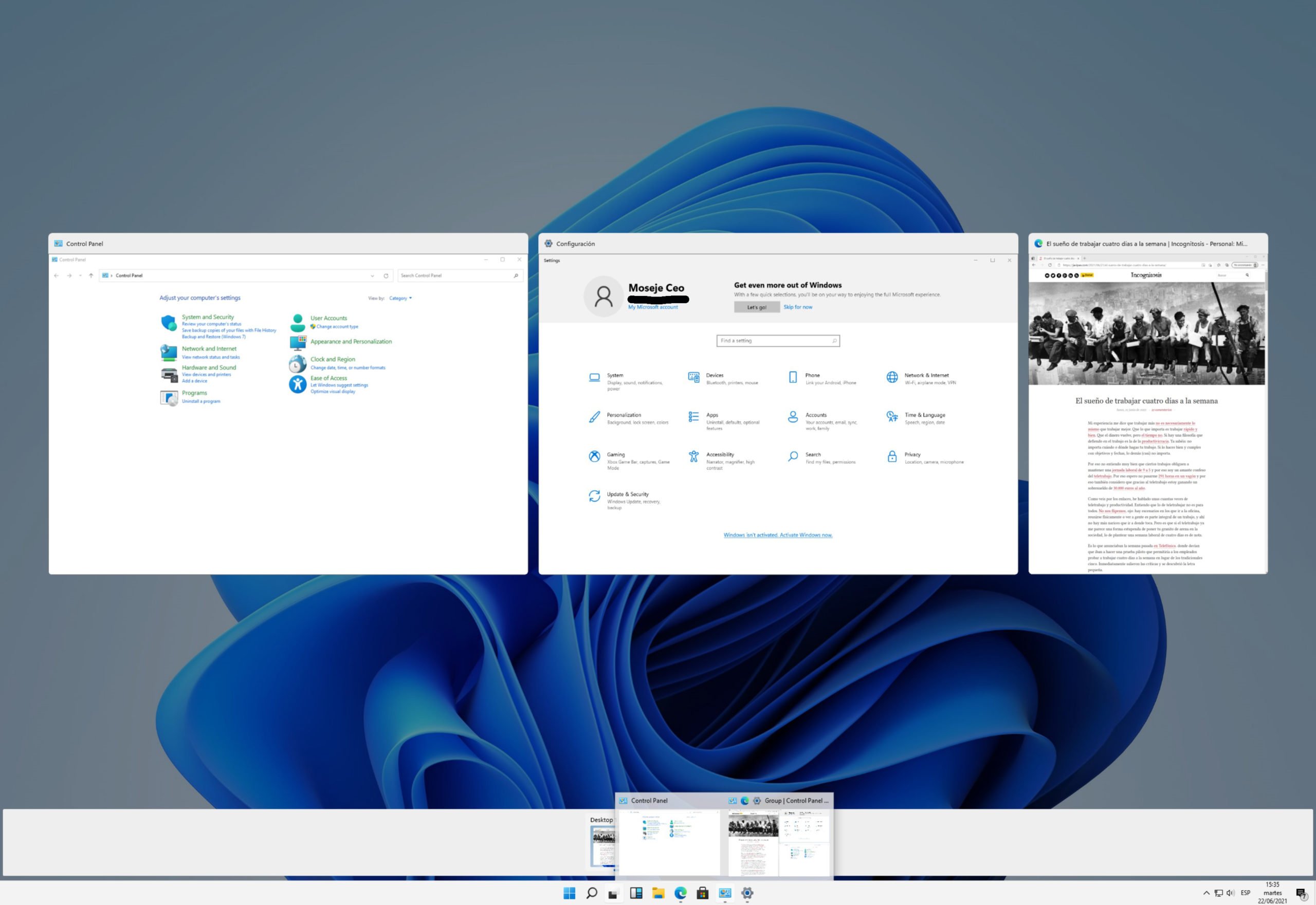Open the Widgets panel from taskbar
This screenshot has height=905, width=1316.
click(636, 893)
